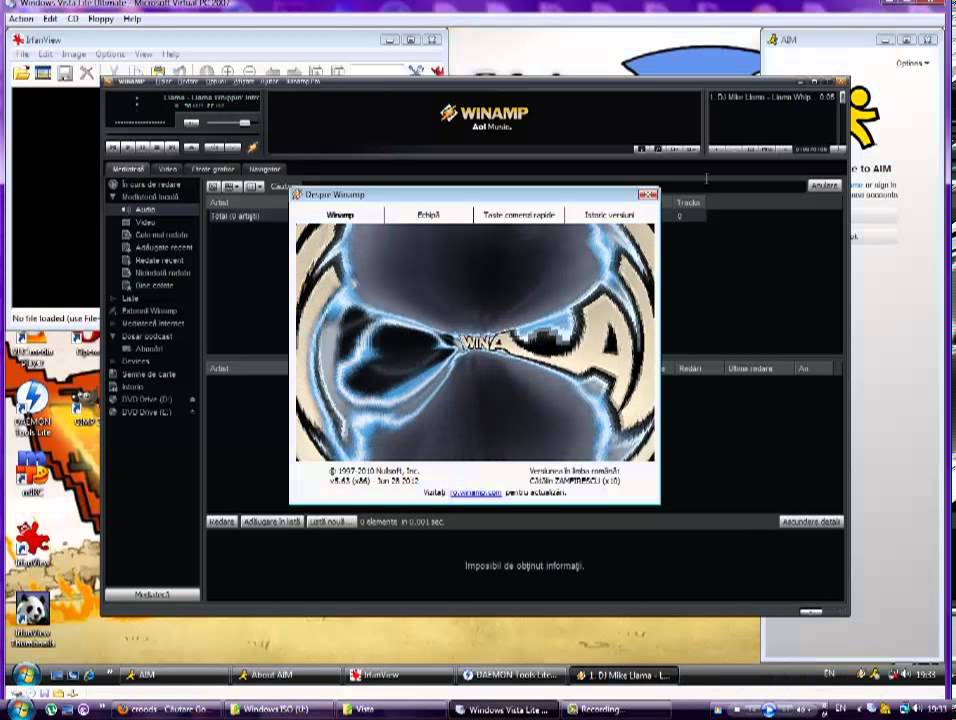The width and height of the screenshot is (956, 720).
Task: Select Audio in the media library
Action: (145, 210)
